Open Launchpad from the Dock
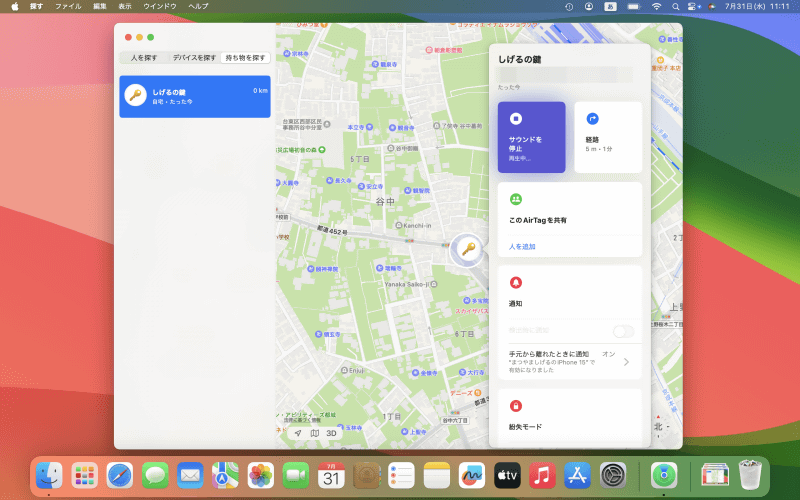This screenshot has height=500, width=800. click(x=85, y=476)
